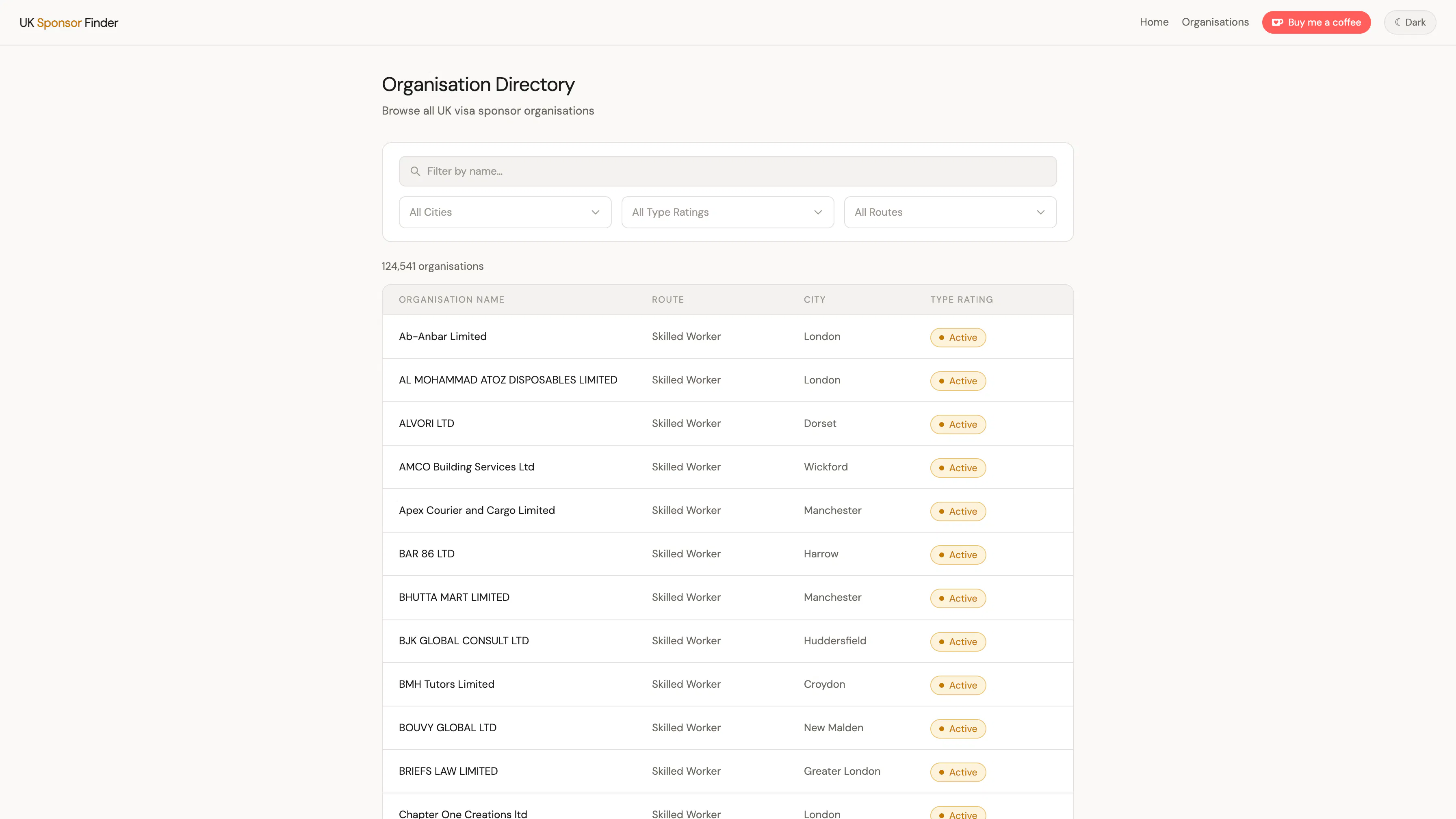Focus the Filter by name field
Image resolution: width=1456 pixels, height=819 pixels.
click(x=728, y=171)
